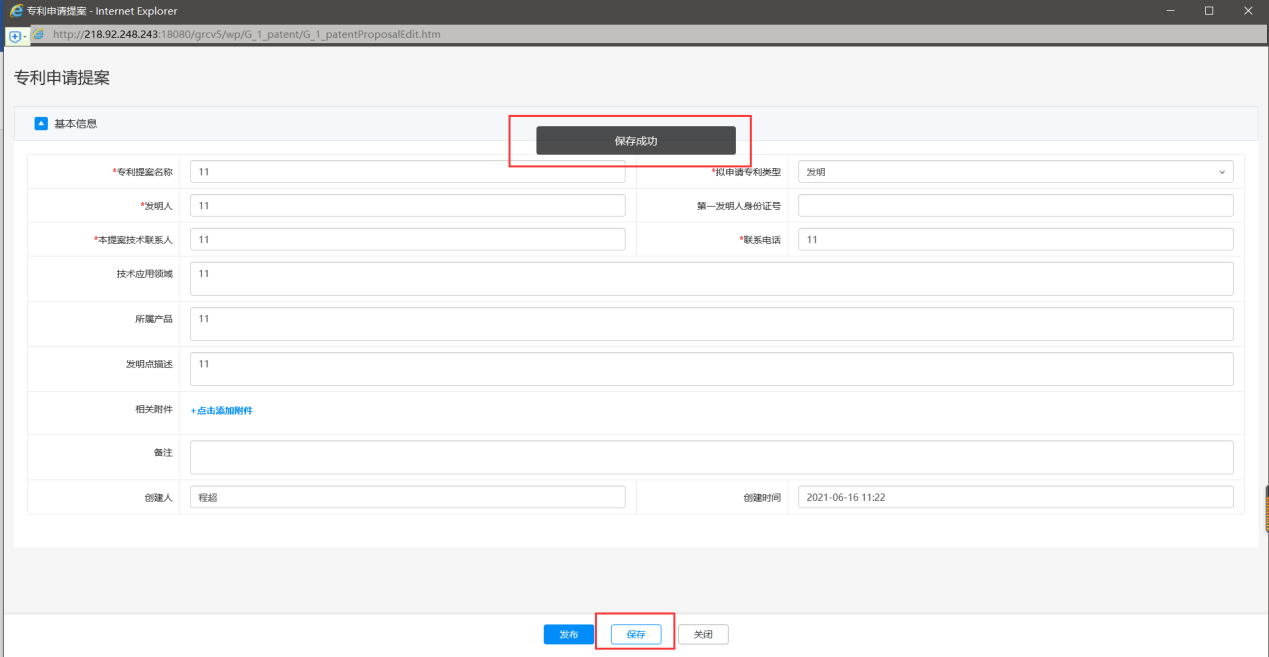Click the empty 备注 text box
Image resolution: width=1269 pixels, height=657 pixels.
coord(710,457)
